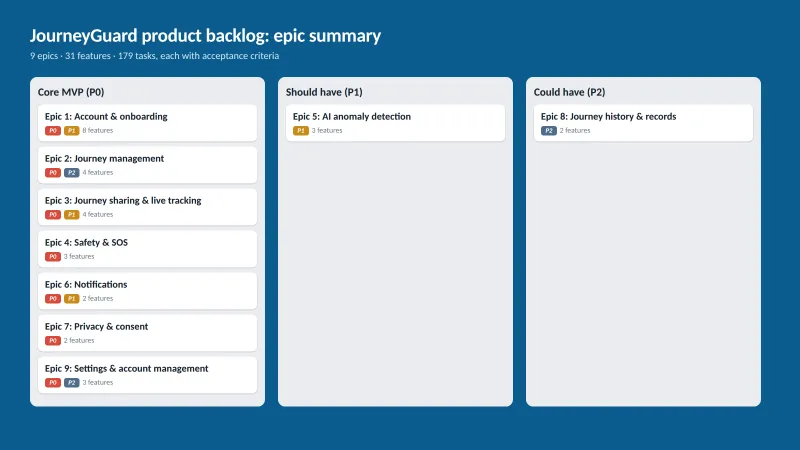This screenshot has height=450, width=800.
Task: Click the '3 features' text on Epic 9
Action: click(97, 383)
